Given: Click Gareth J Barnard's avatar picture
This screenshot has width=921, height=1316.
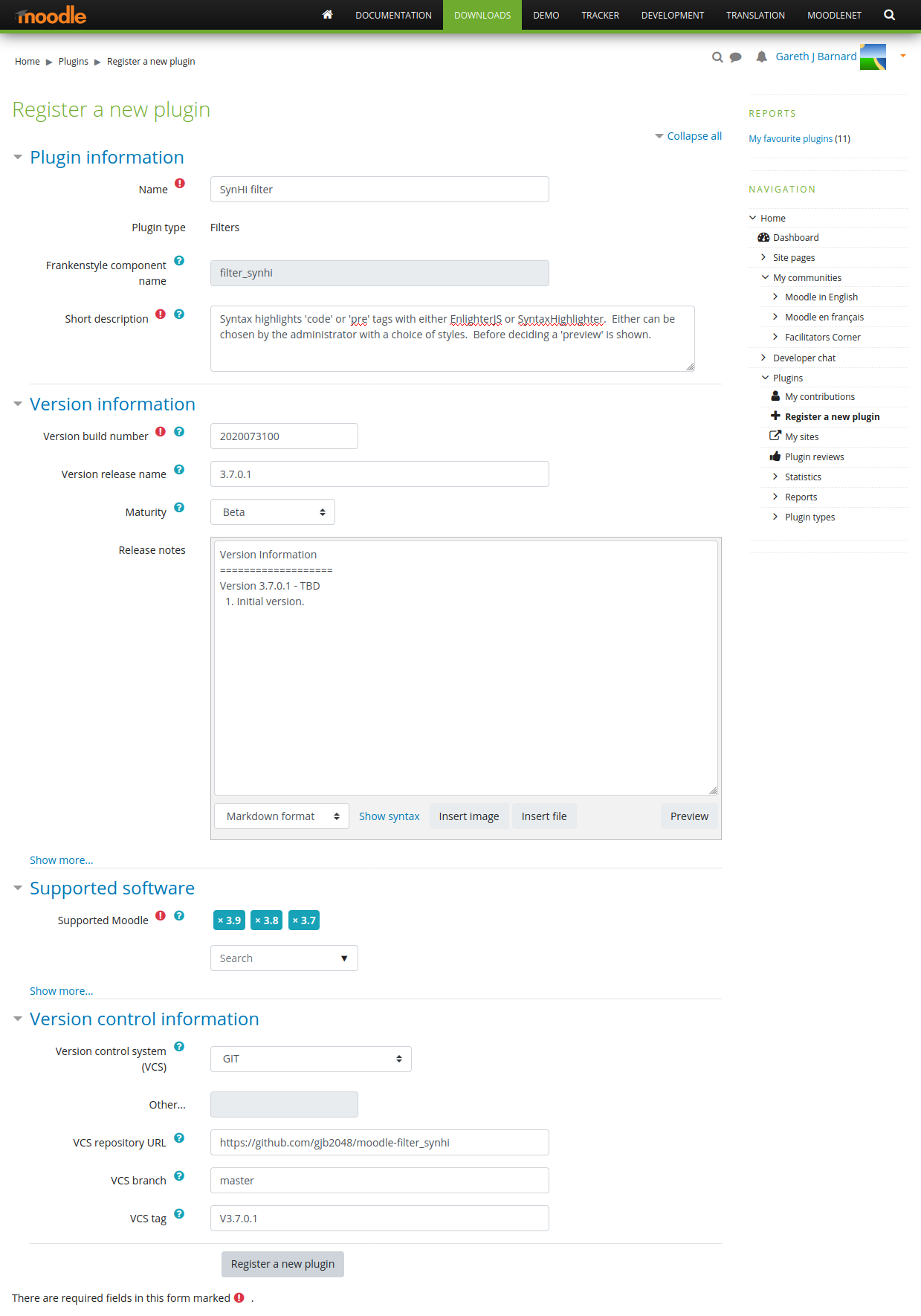Looking at the screenshot, I should click(873, 57).
